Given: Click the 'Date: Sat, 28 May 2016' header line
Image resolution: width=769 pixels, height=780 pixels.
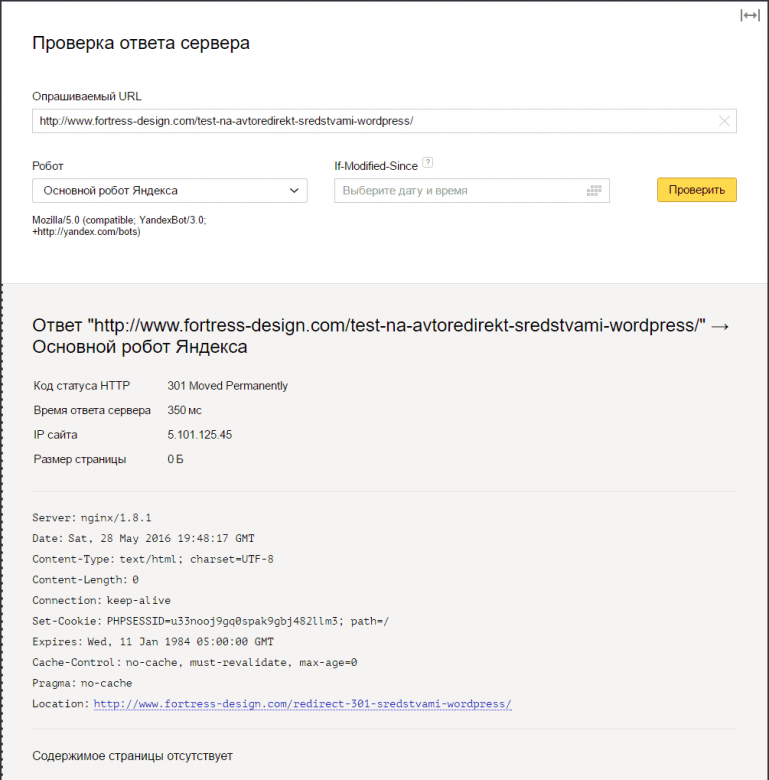Looking at the screenshot, I should tap(143, 538).
